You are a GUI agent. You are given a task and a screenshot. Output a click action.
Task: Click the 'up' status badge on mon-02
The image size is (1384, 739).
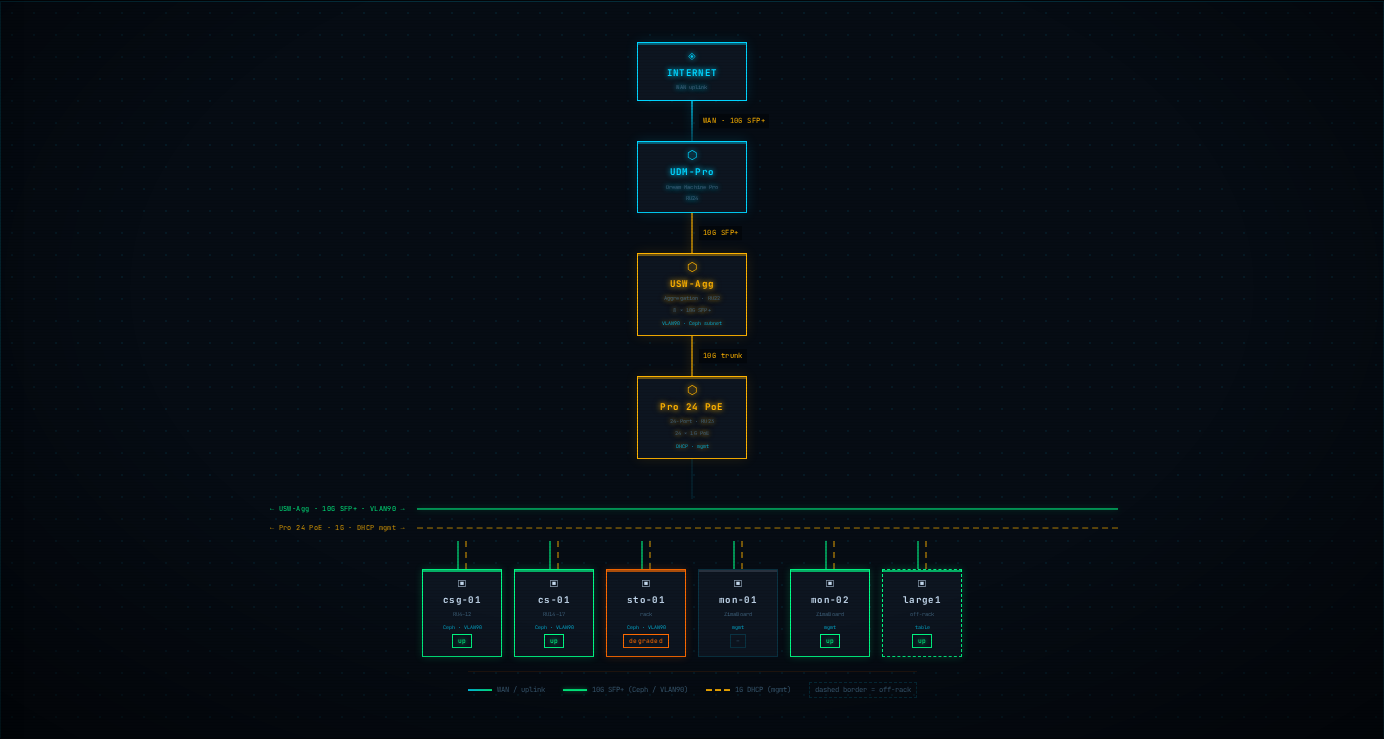pyautogui.click(x=830, y=641)
